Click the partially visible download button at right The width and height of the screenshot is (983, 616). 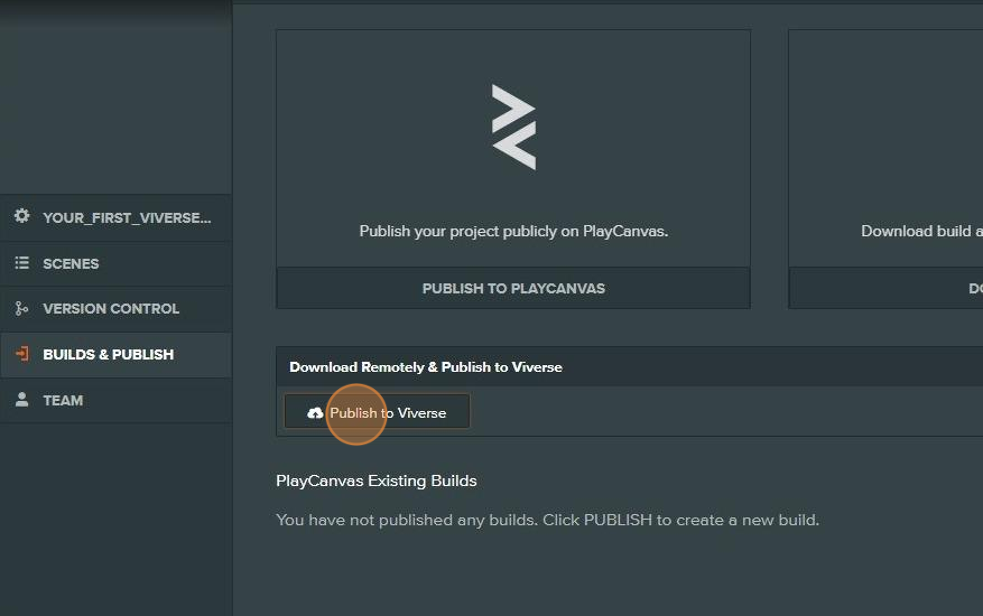tap(886, 288)
